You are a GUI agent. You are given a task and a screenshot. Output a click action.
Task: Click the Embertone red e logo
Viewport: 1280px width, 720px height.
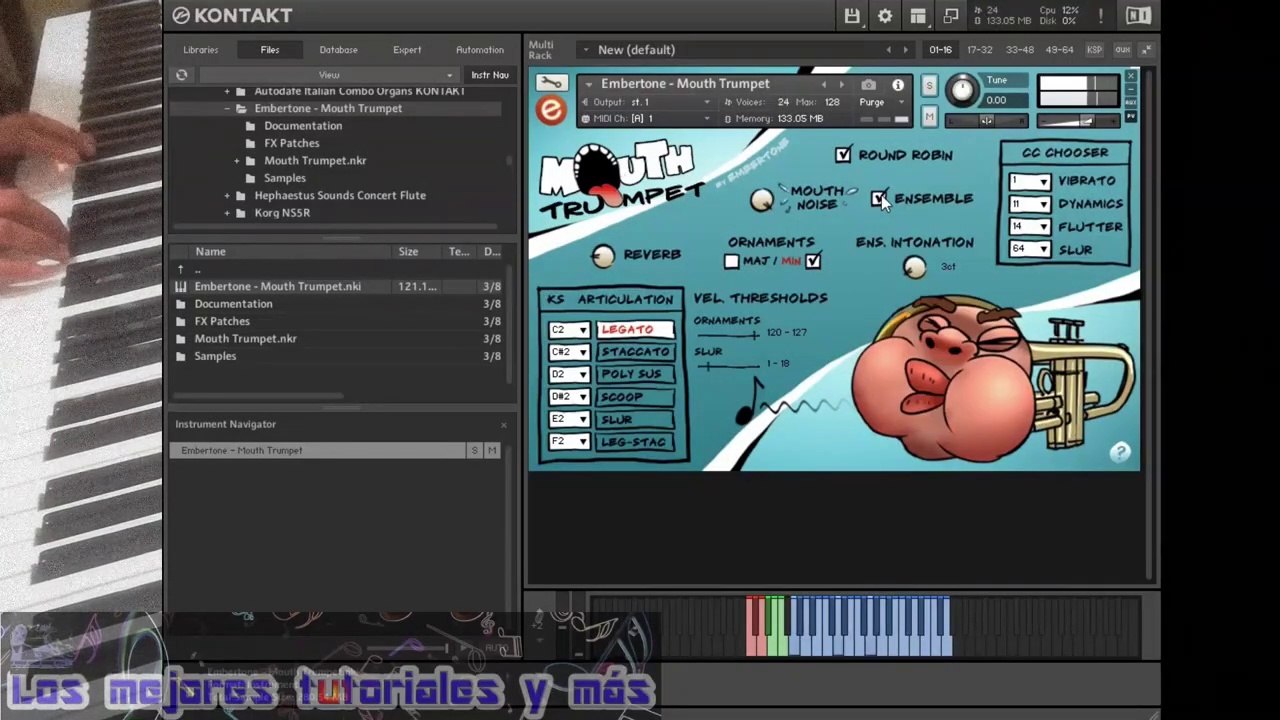[550, 110]
